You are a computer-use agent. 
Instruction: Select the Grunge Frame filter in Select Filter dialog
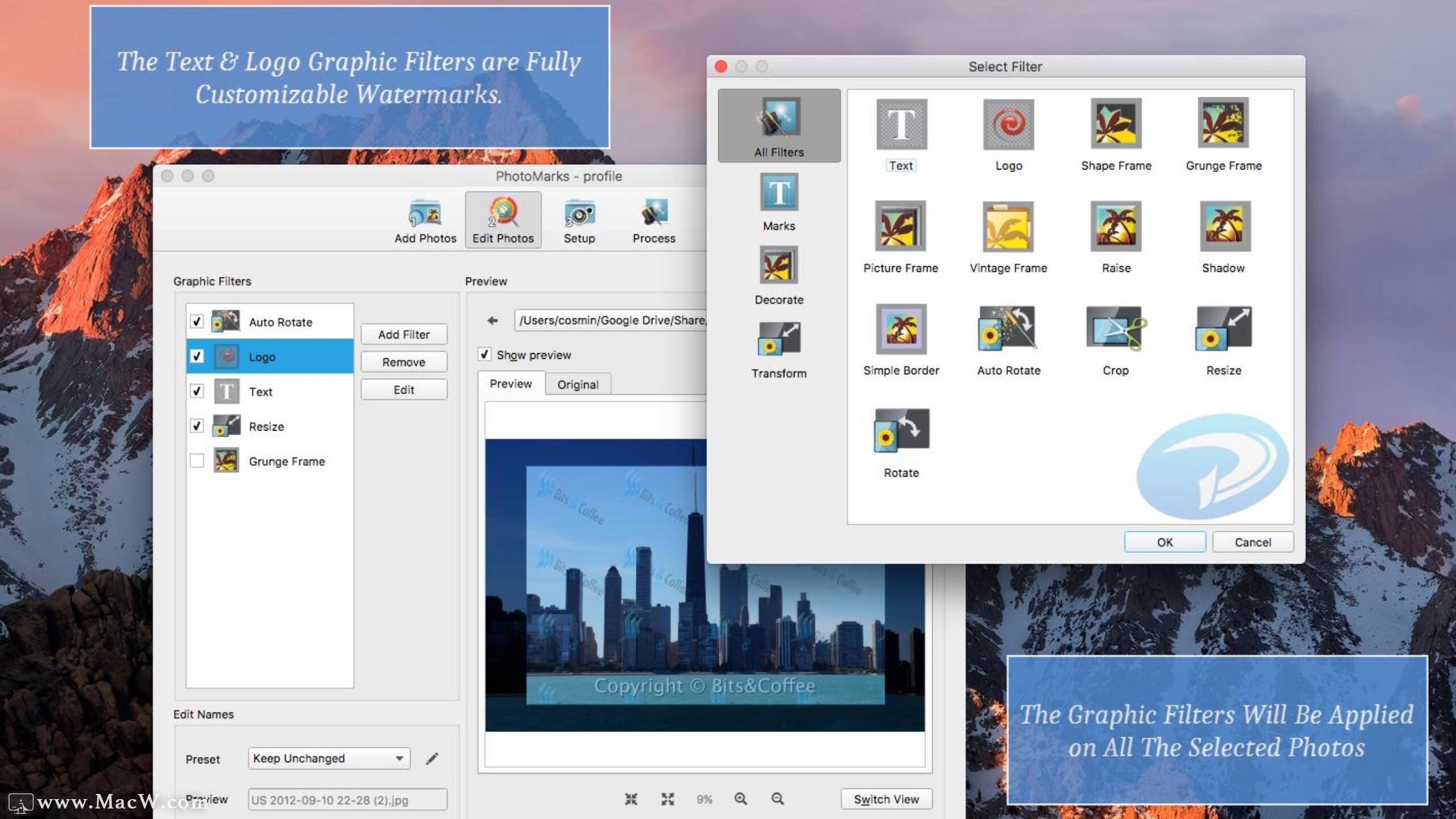1223,123
